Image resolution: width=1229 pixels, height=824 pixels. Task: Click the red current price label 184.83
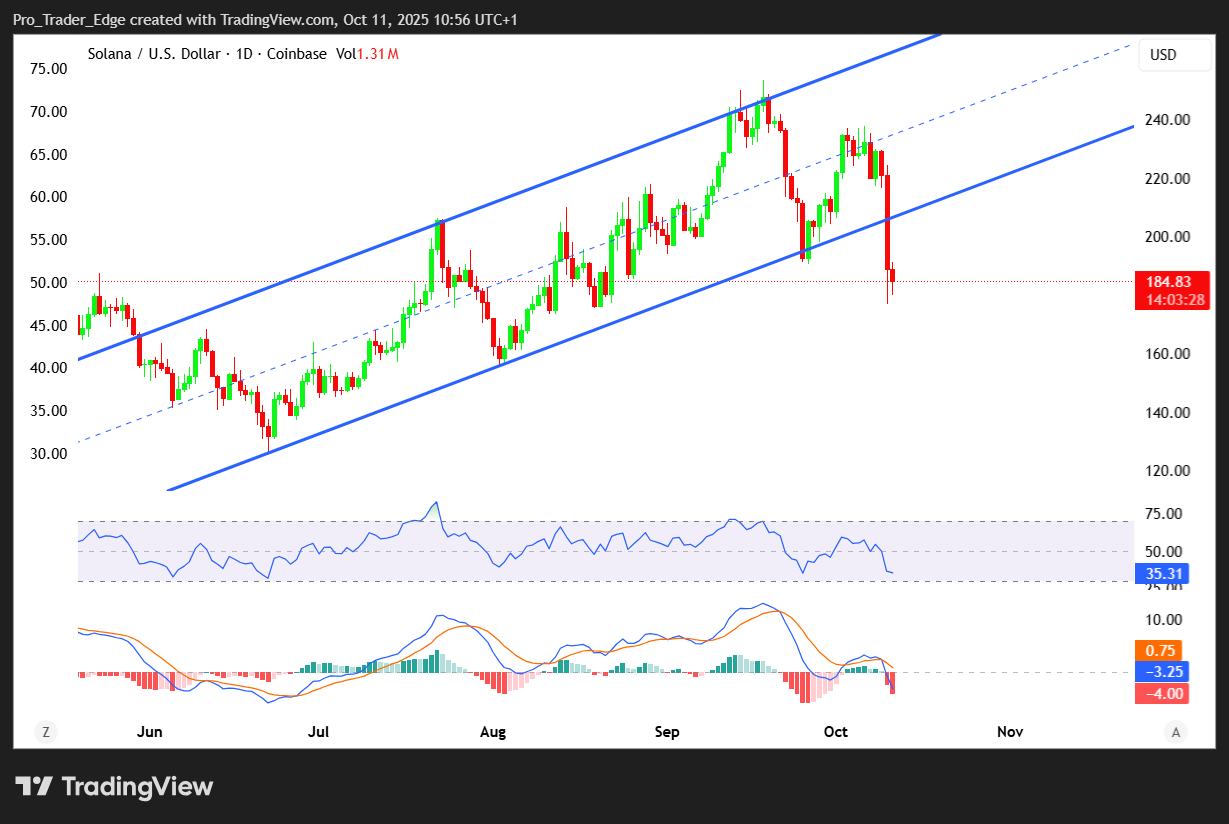click(x=1172, y=281)
